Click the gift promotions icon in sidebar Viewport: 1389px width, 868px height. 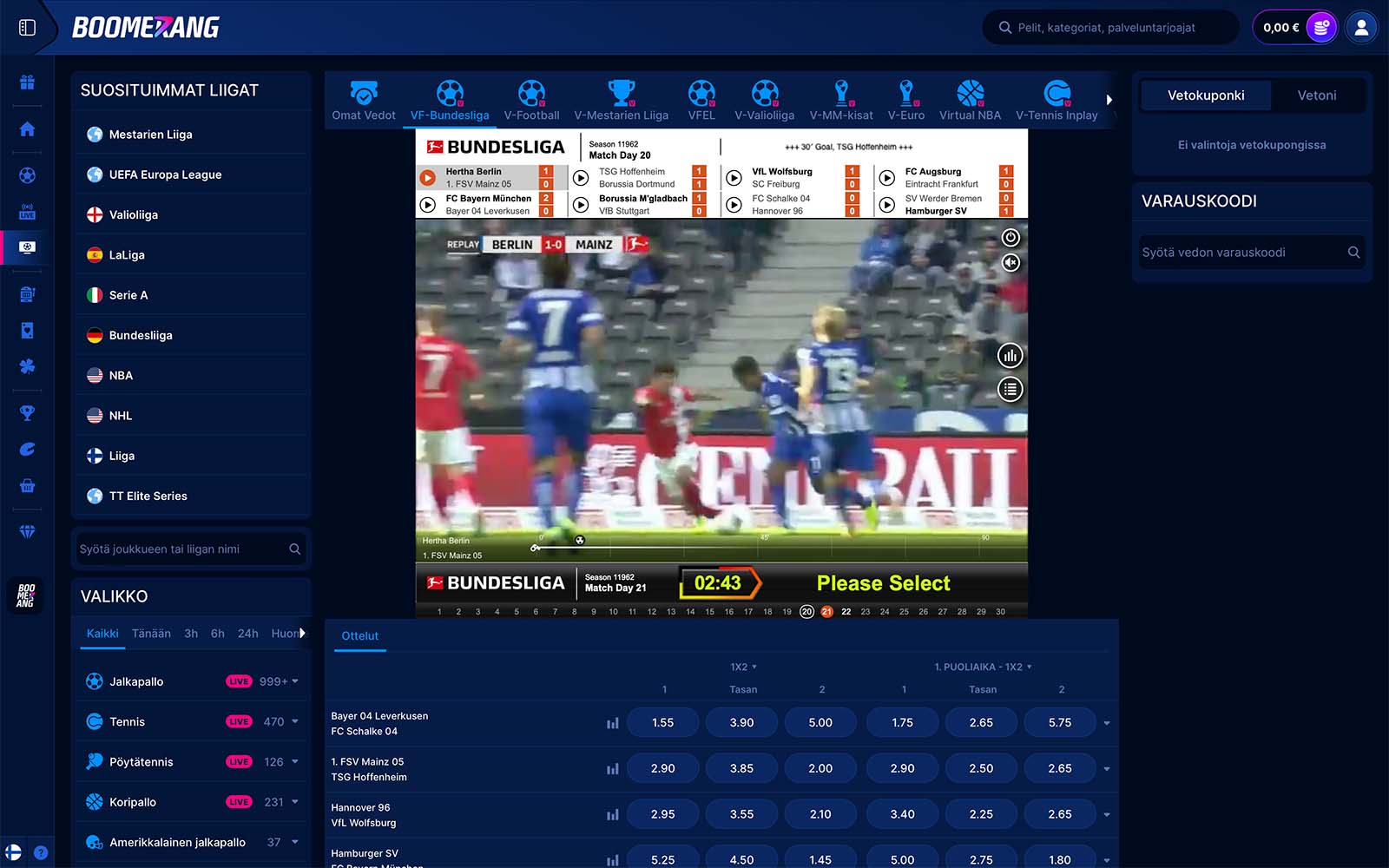click(x=27, y=82)
